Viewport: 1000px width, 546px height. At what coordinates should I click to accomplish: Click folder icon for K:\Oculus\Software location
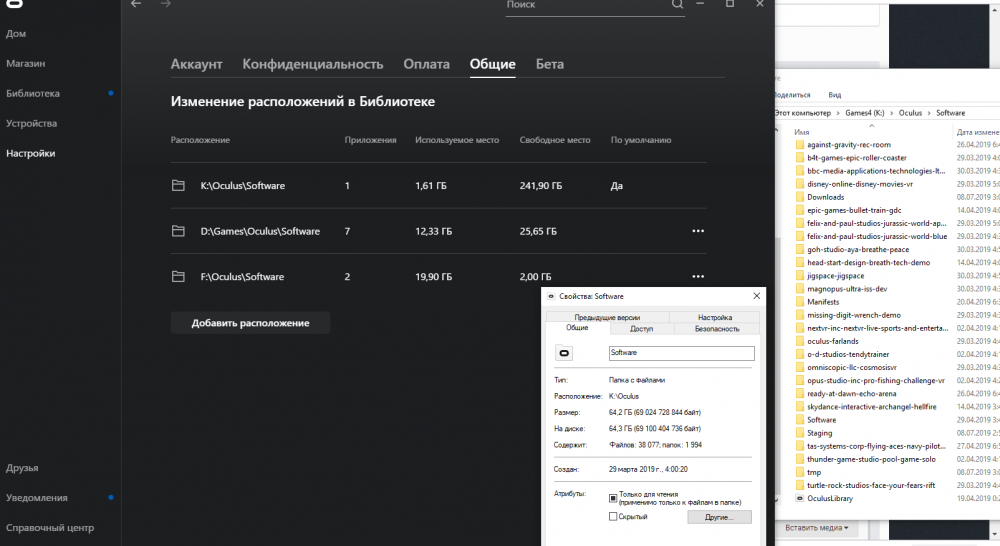[x=179, y=186]
